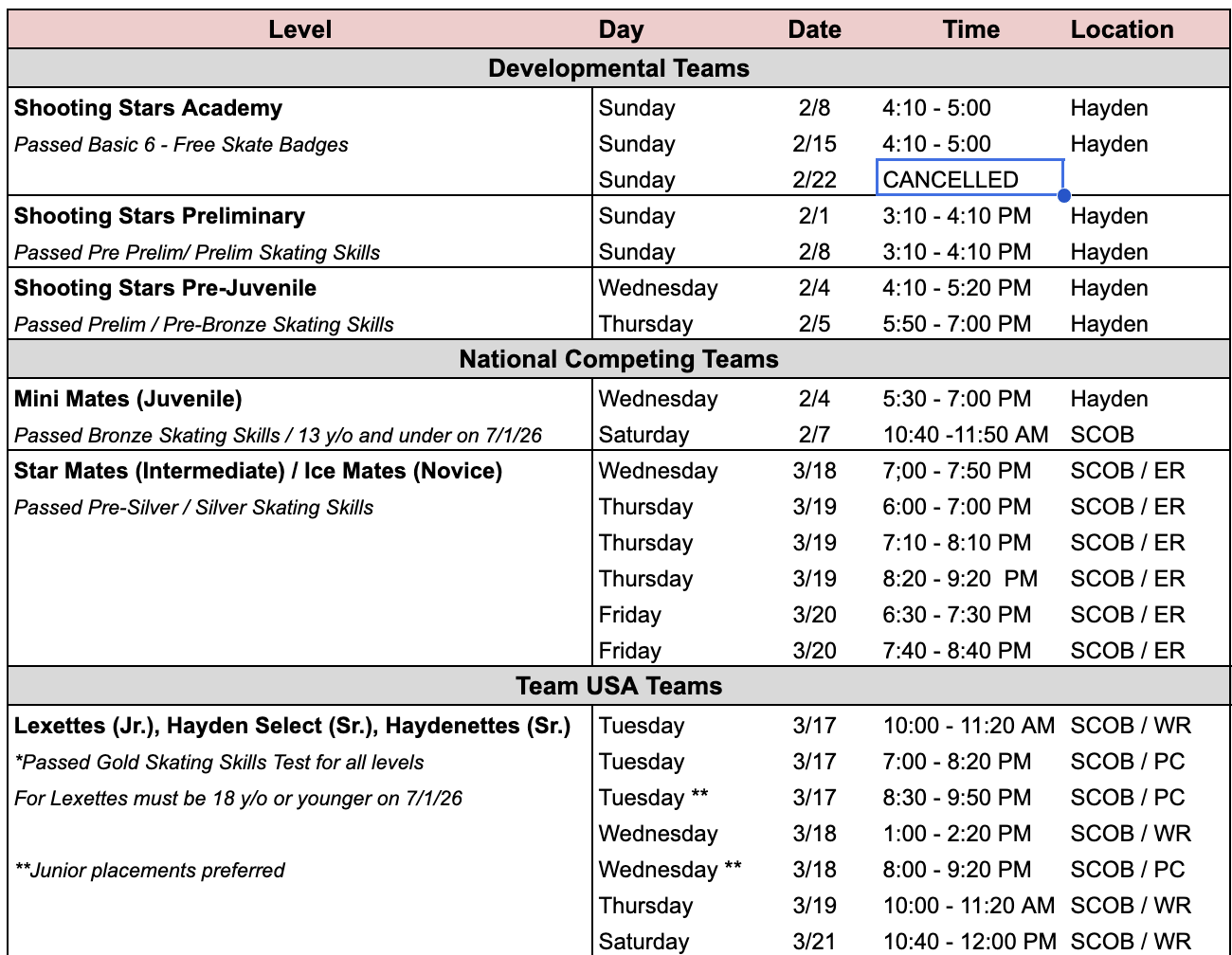The image size is (1232, 955).
Task: Click the 10:40 -11:50 AM time cell
Action: [x=965, y=435]
